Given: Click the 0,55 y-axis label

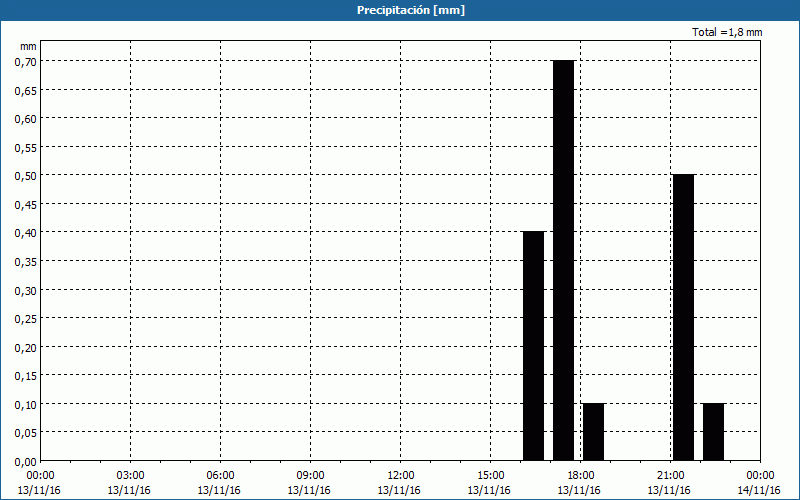Looking at the screenshot, I should 25,147.
